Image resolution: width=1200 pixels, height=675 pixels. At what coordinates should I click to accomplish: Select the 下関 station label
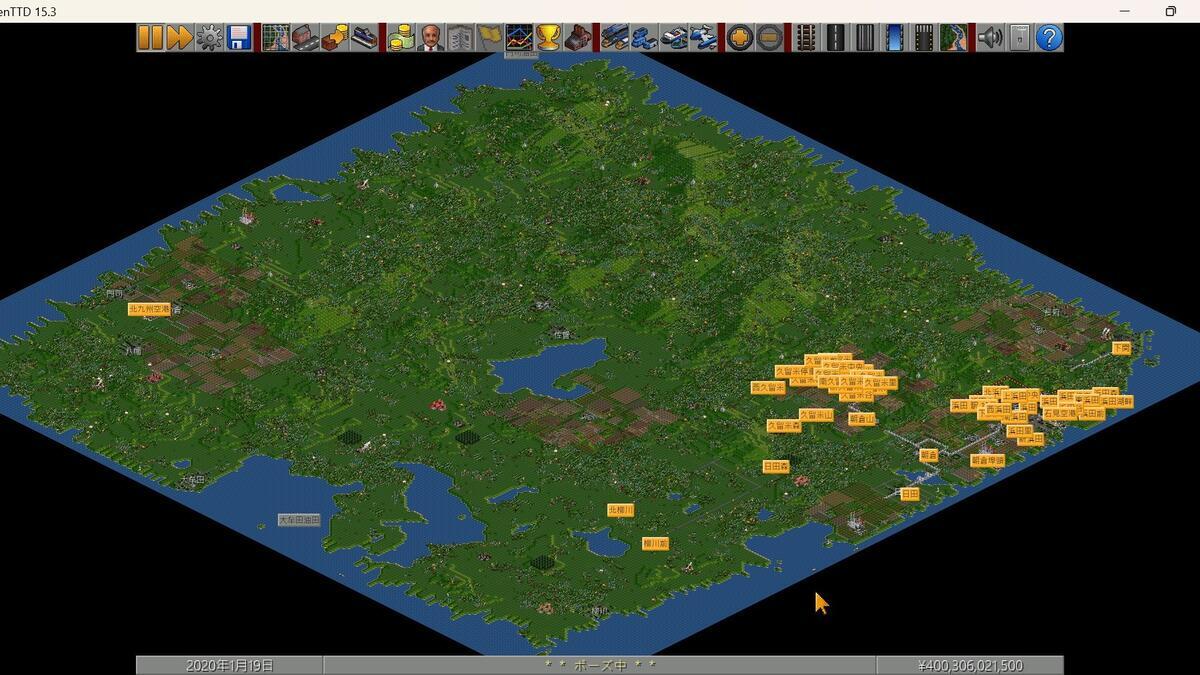[x=1121, y=348]
